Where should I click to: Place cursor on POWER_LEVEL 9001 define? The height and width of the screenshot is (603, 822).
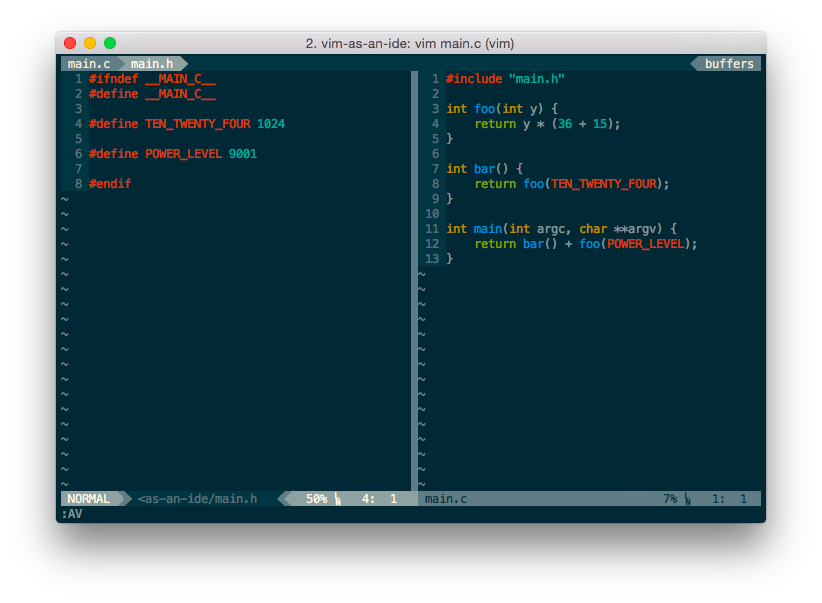click(x=172, y=154)
